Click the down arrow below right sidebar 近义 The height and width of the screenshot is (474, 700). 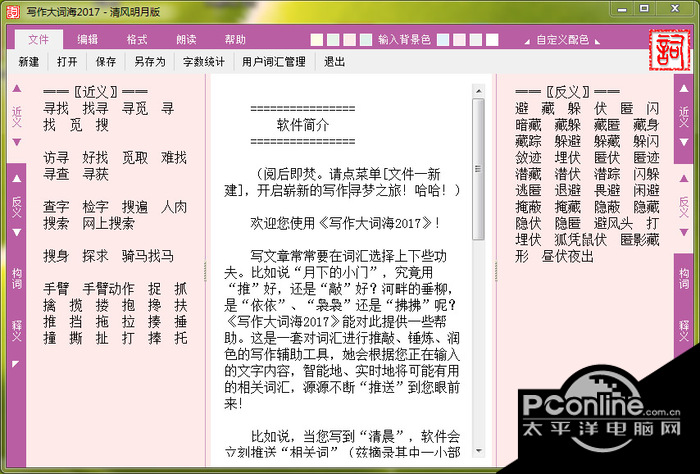coord(684,142)
